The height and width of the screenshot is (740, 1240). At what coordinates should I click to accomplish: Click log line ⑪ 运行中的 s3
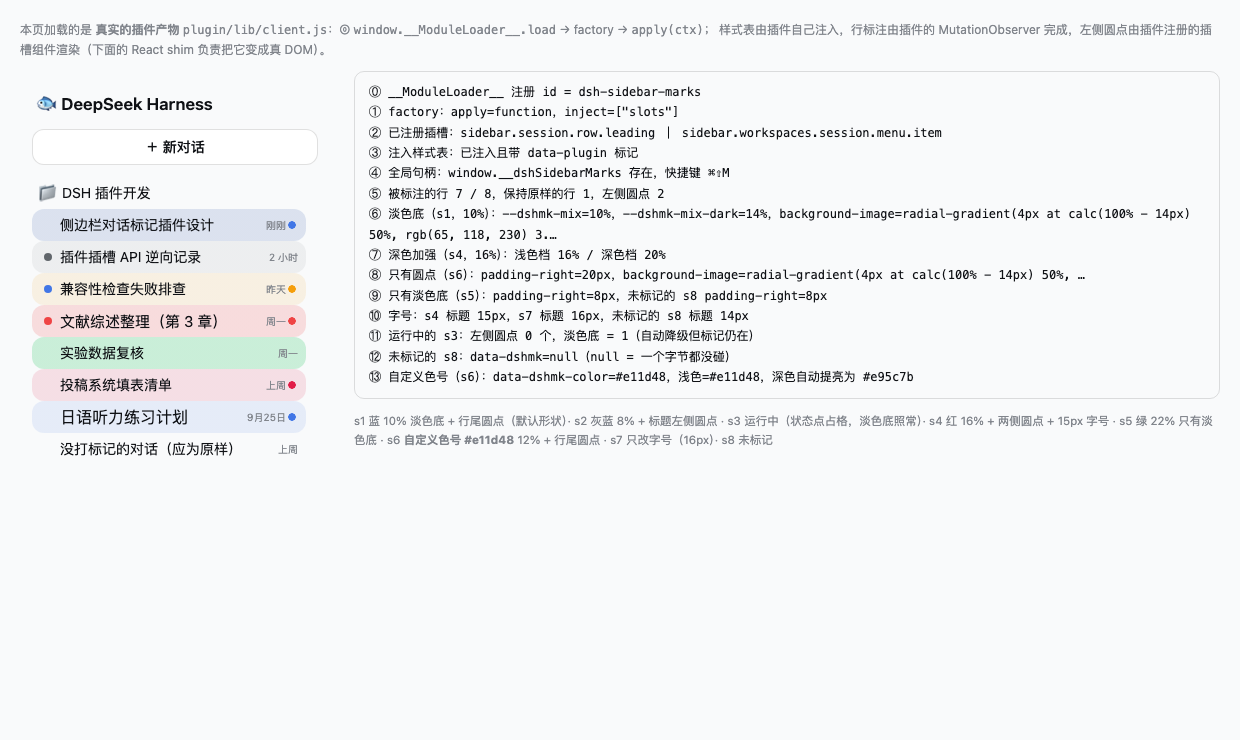tap(561, 336)
